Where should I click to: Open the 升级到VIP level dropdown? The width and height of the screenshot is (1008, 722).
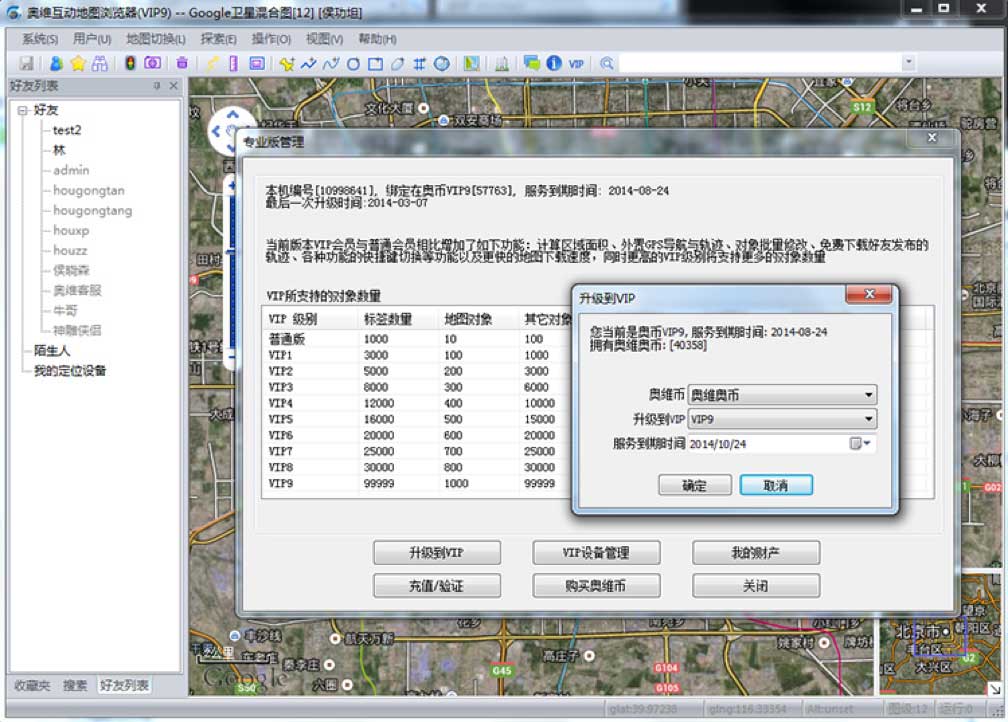[868, 419]
